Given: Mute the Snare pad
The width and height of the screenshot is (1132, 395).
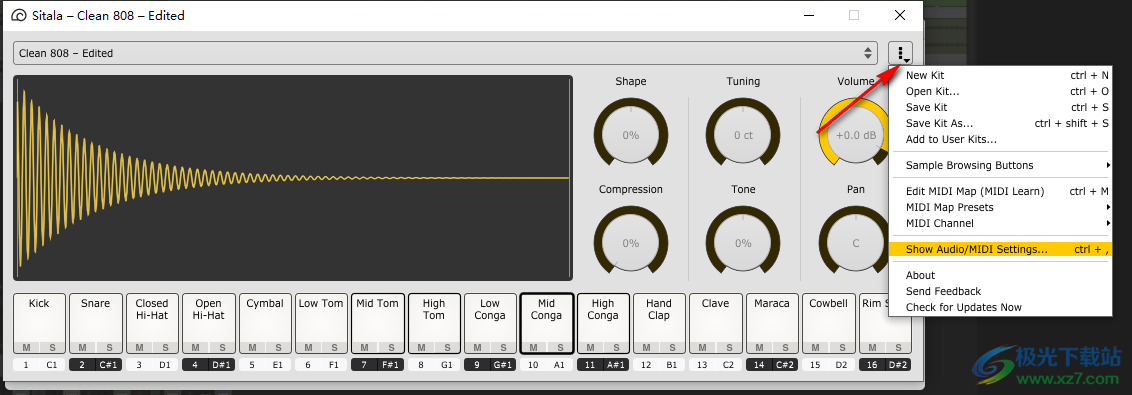Looking at the screenshot, I should pos(82,347).
